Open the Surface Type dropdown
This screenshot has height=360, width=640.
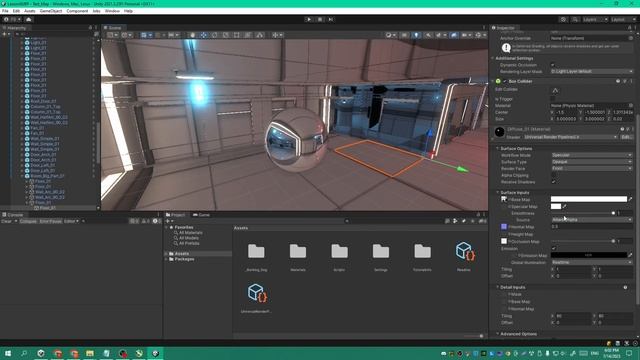point(591,162)
